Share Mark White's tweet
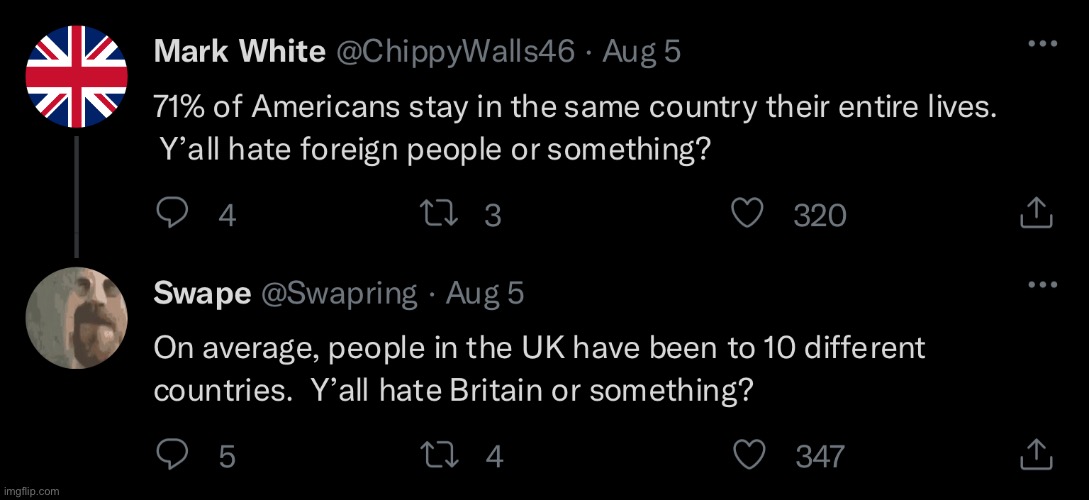 [1037, 214]
